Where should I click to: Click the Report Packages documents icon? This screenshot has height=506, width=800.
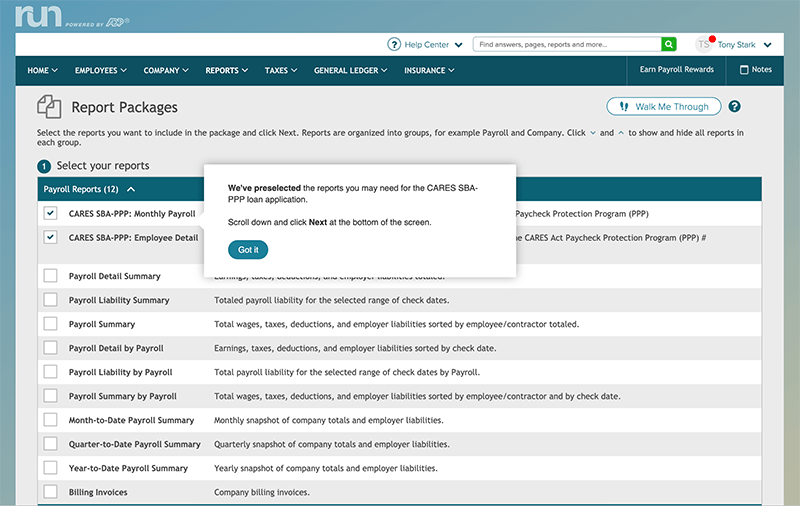49,107
